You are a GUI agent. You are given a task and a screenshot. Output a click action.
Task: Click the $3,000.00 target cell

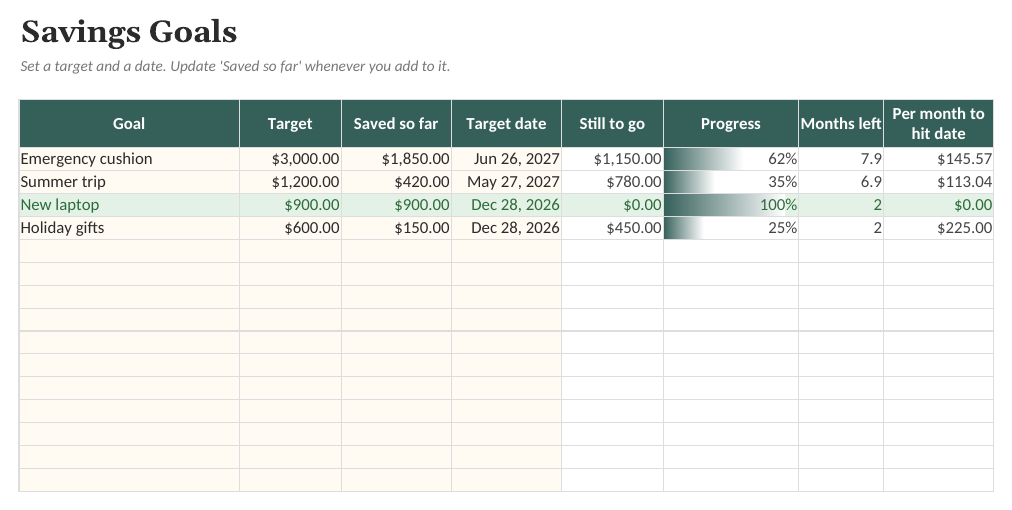(290, 159)
